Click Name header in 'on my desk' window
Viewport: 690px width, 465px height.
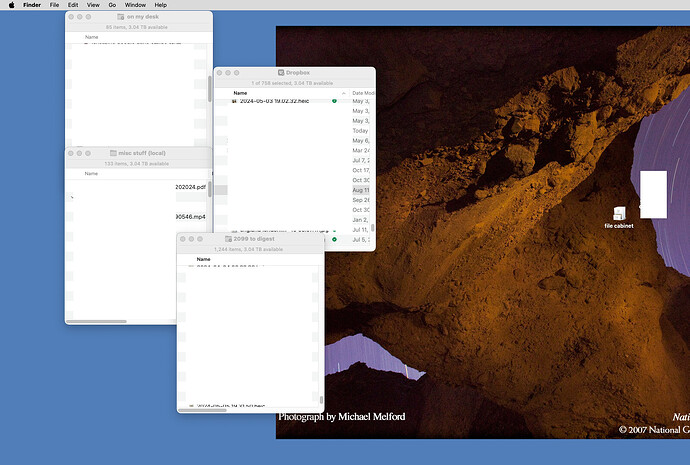[x=92, y=37]
